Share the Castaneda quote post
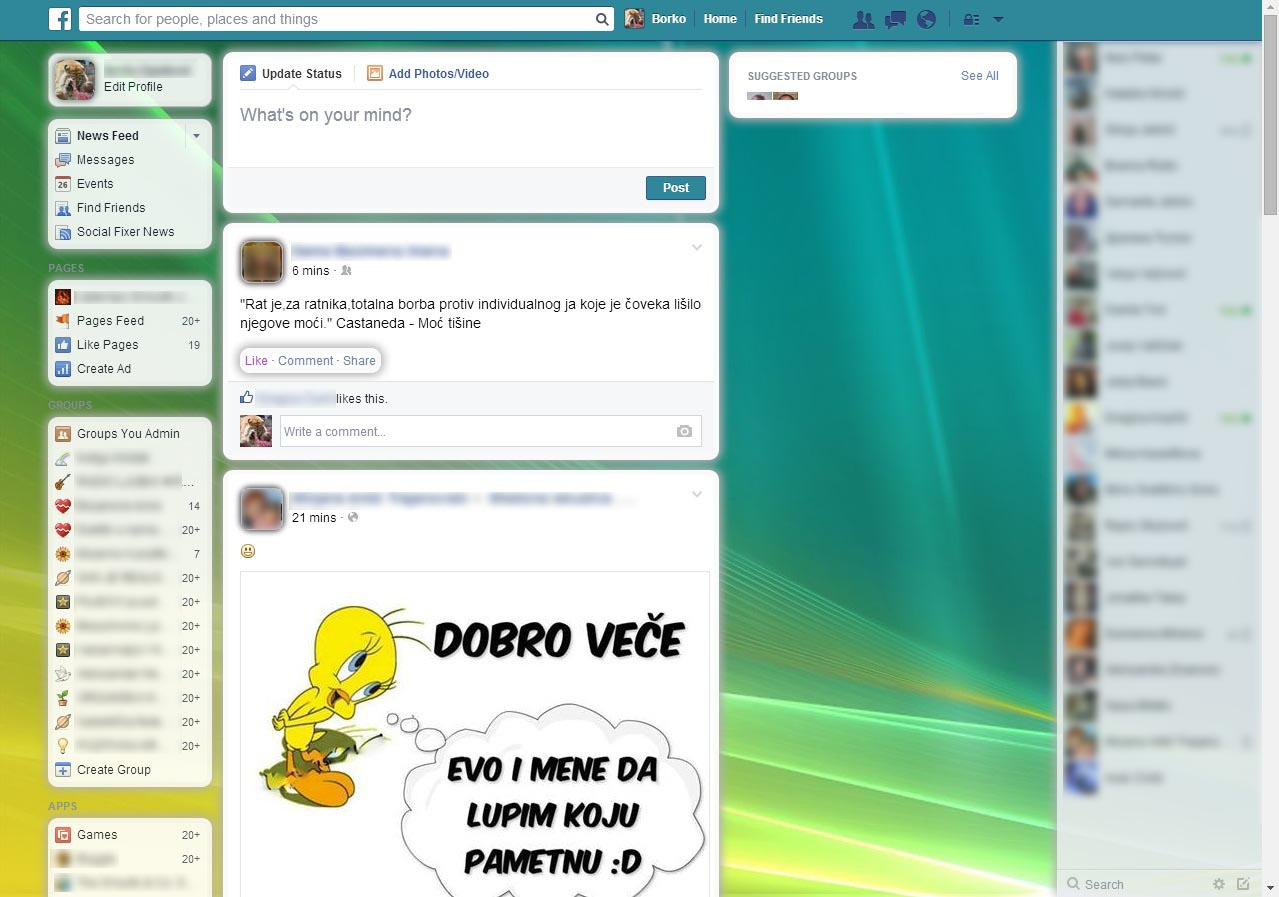The height and width of the screenshot is (897, 1279). click(359, 361)
